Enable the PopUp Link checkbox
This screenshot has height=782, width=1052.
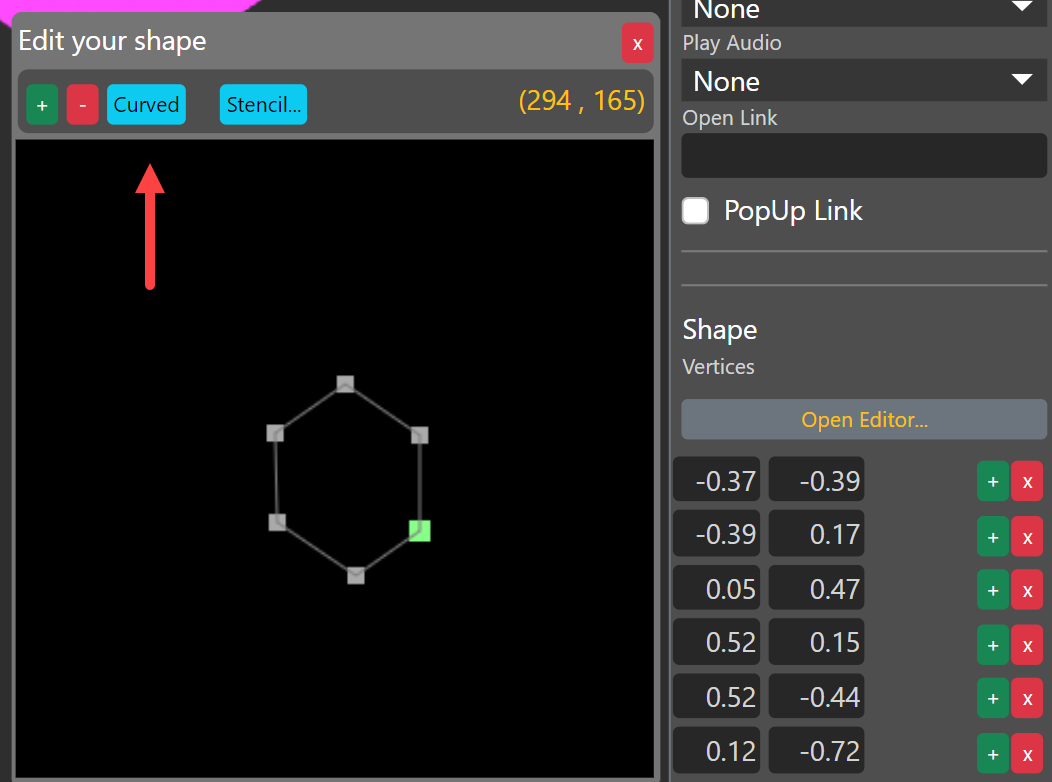(696, 211)
